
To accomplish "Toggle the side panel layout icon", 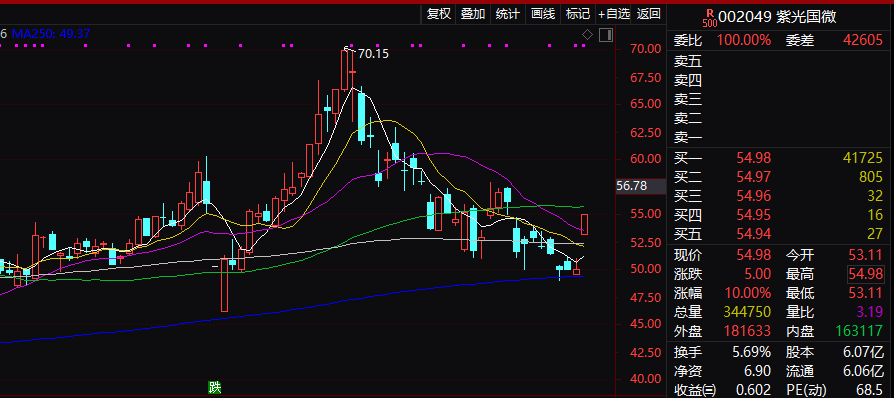I will (606, 34).
